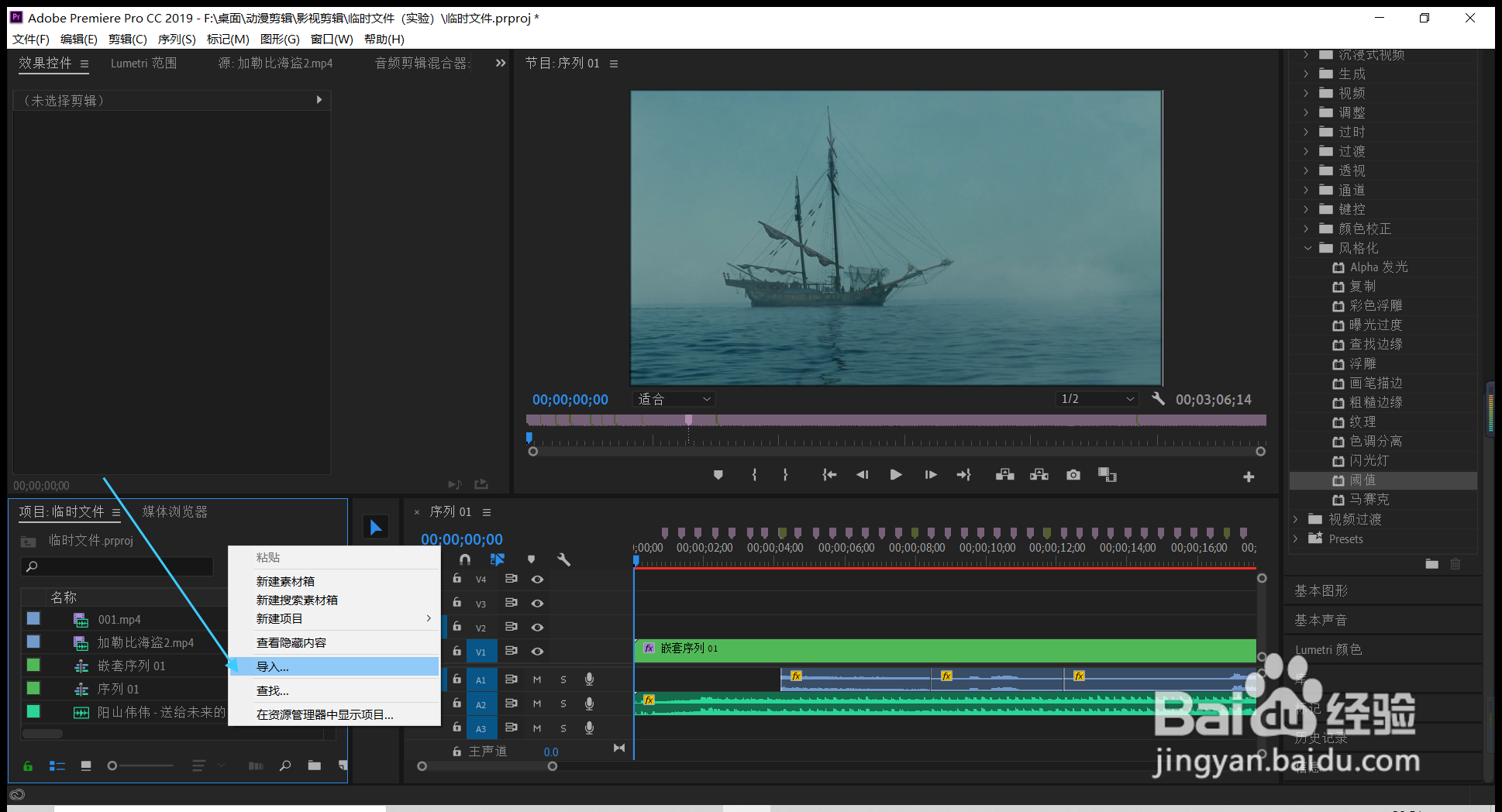Open program monitor wrench settings
Viewport: 1502px width, 812px height.
pos(1159,399)
